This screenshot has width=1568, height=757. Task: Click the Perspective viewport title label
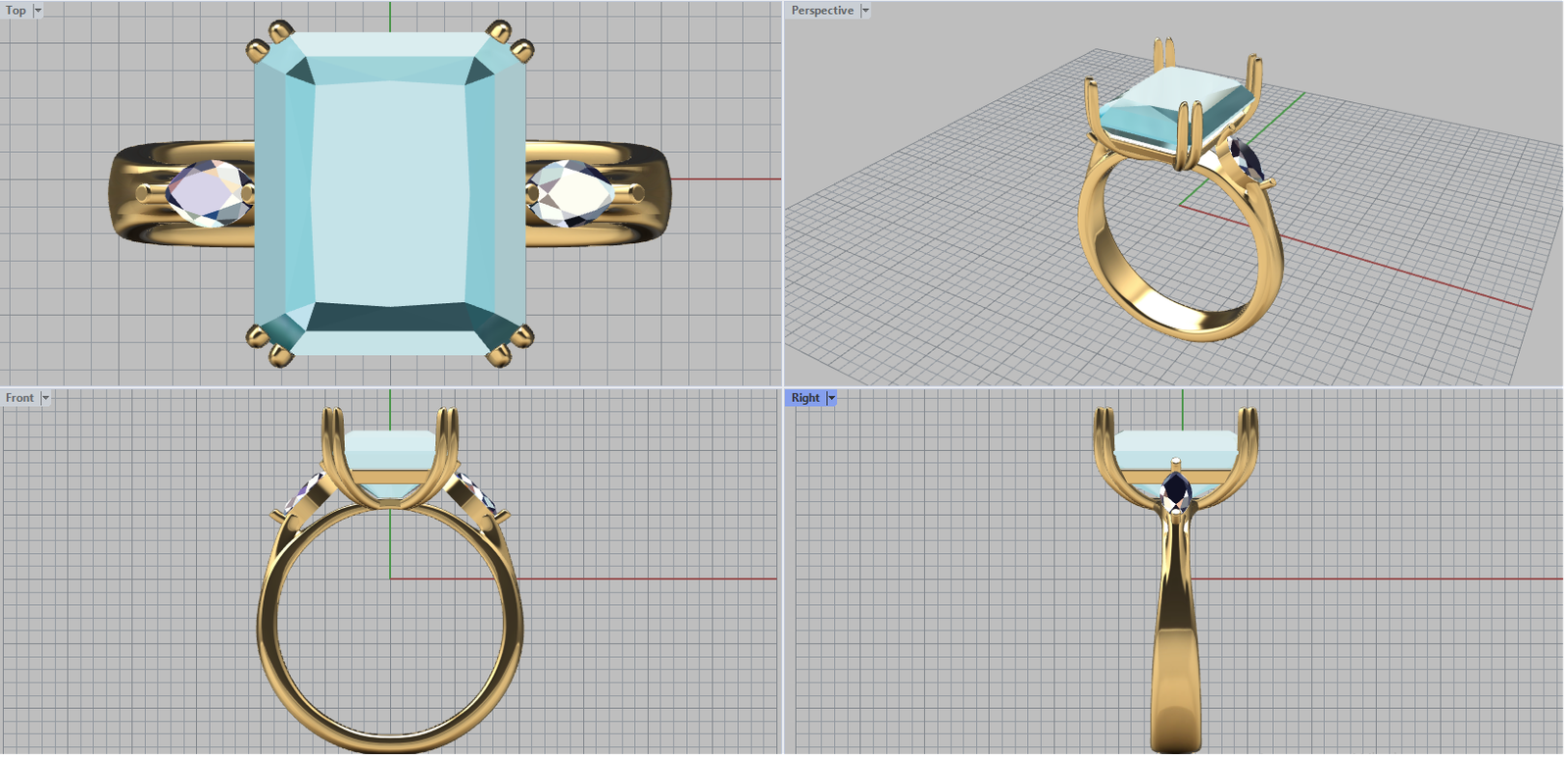(821, 11)
